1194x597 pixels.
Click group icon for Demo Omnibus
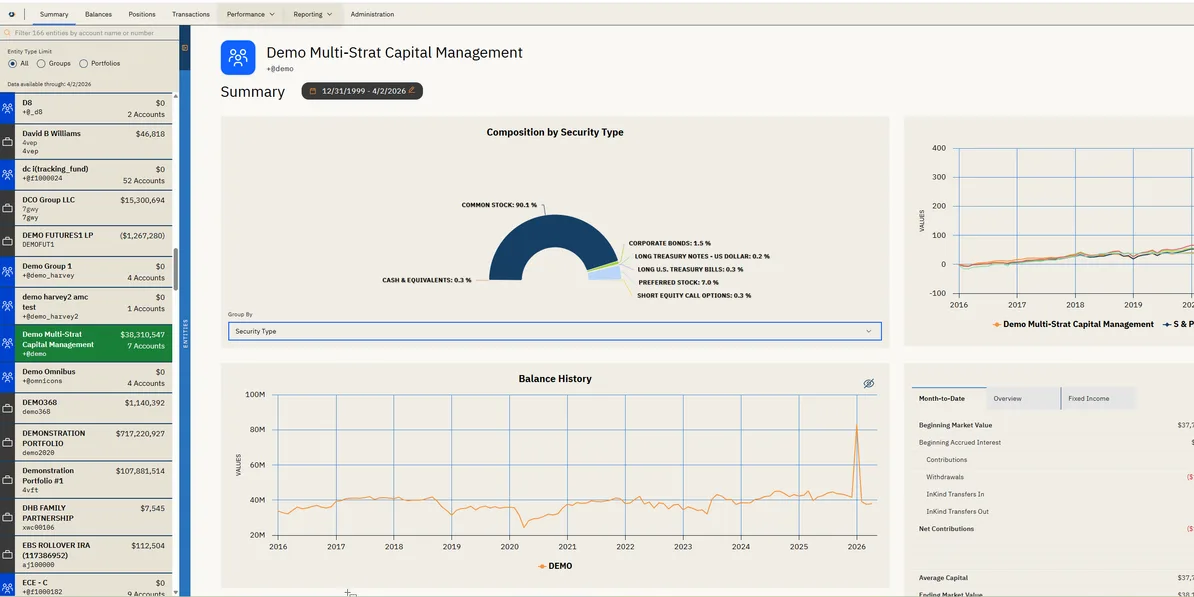pos(8,377)
